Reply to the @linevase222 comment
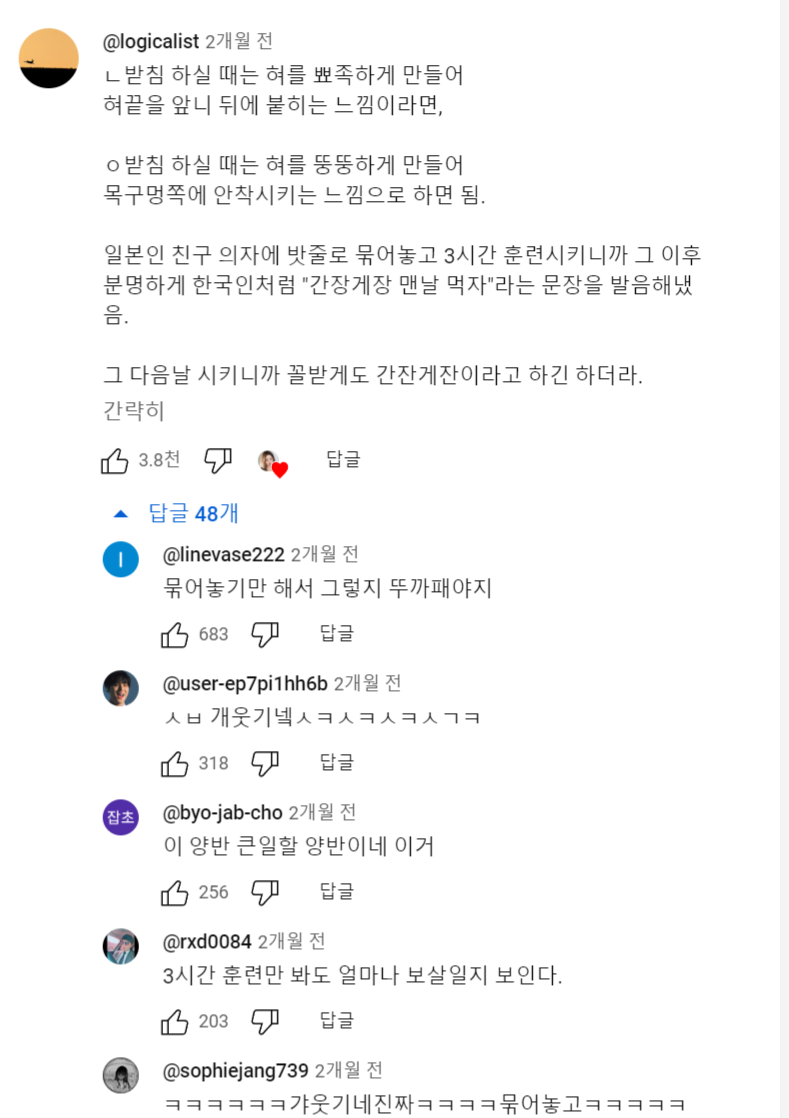The width and height of the screenshot is (789, 1118). pyautogui.click(x=337, y=633)
